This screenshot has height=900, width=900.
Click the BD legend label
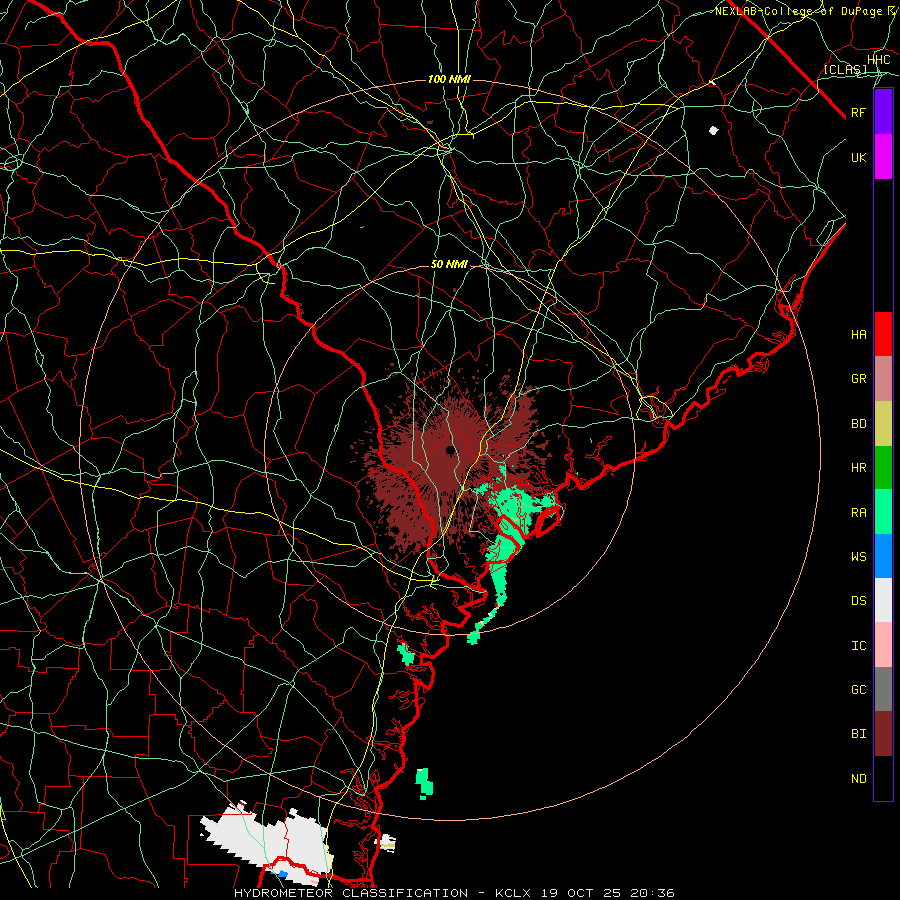859,424
